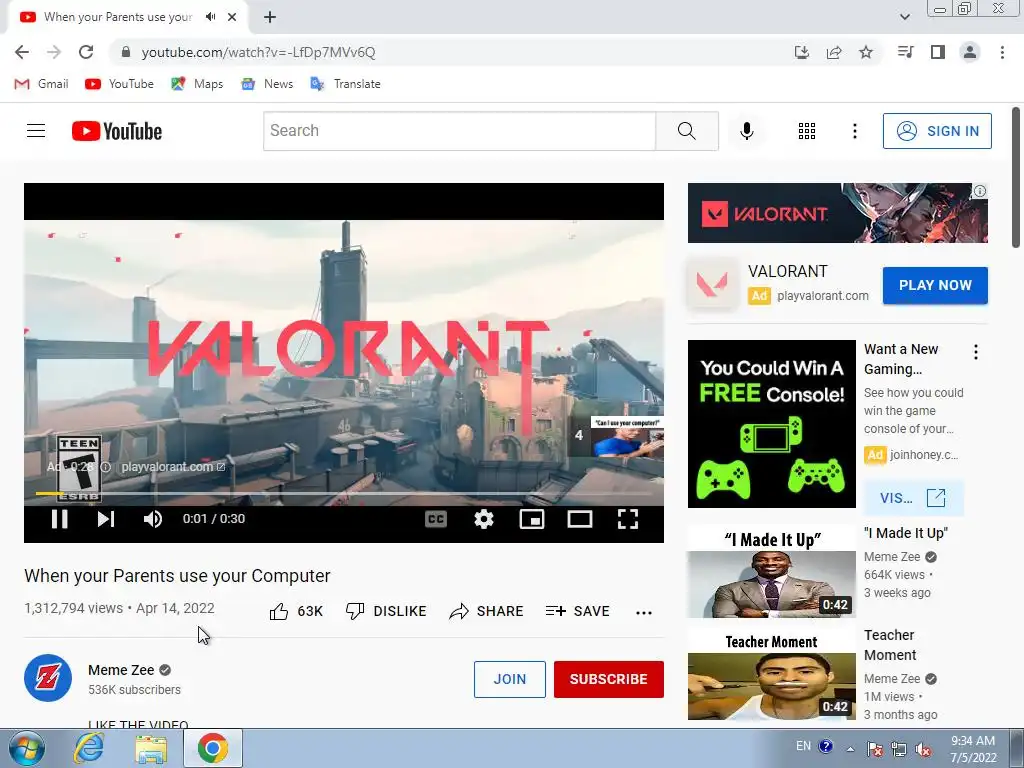
Task: Open Chrome profile avatar
Action: [970, 52]
